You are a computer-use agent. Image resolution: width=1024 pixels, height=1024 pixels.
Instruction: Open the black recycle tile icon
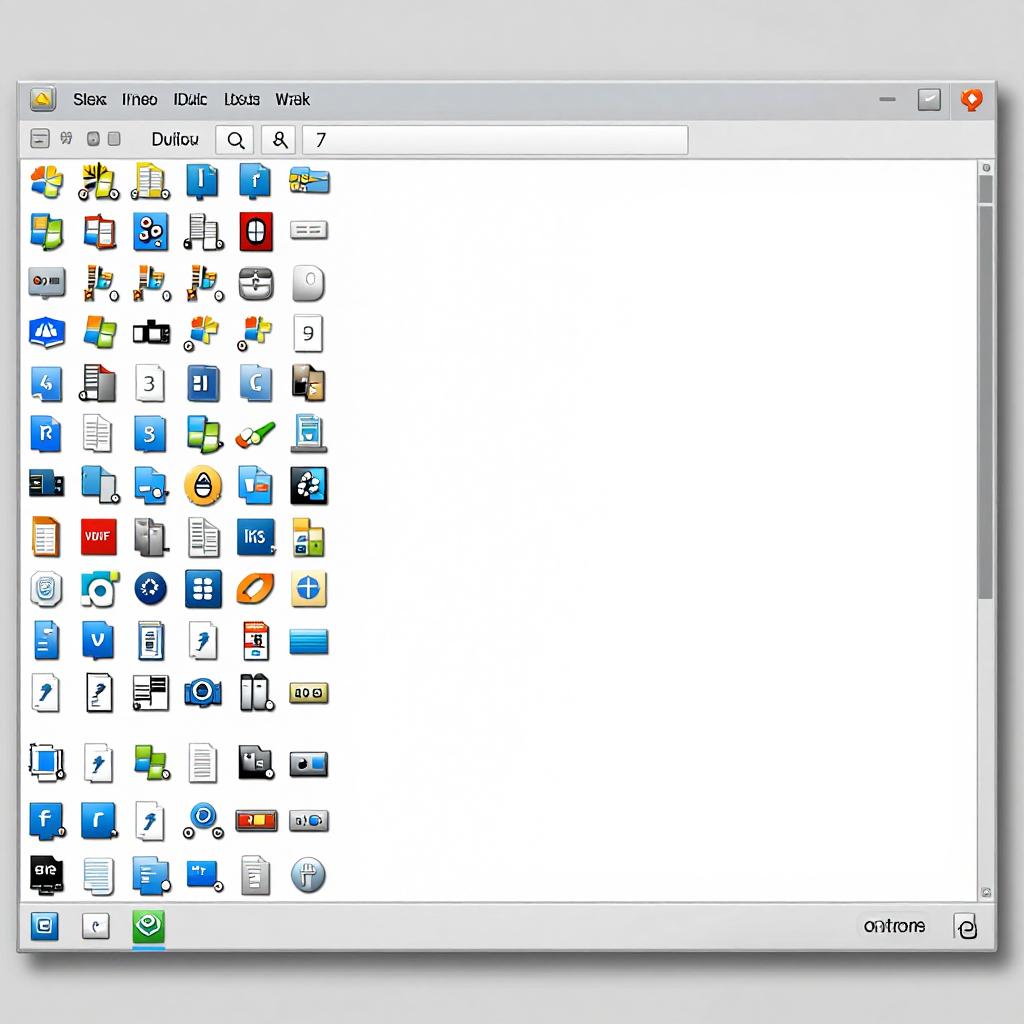click(x=308, y=486)
